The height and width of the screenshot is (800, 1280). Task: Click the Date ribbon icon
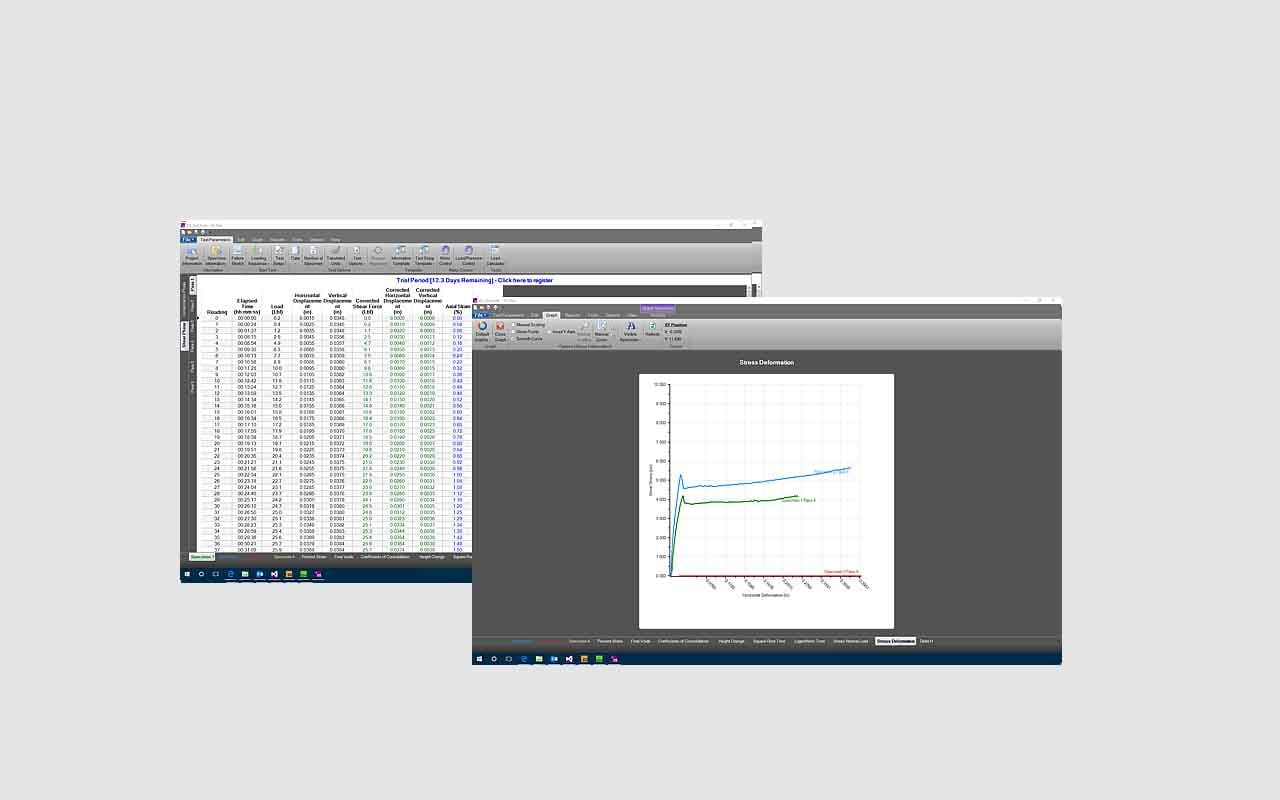(295, 254)
